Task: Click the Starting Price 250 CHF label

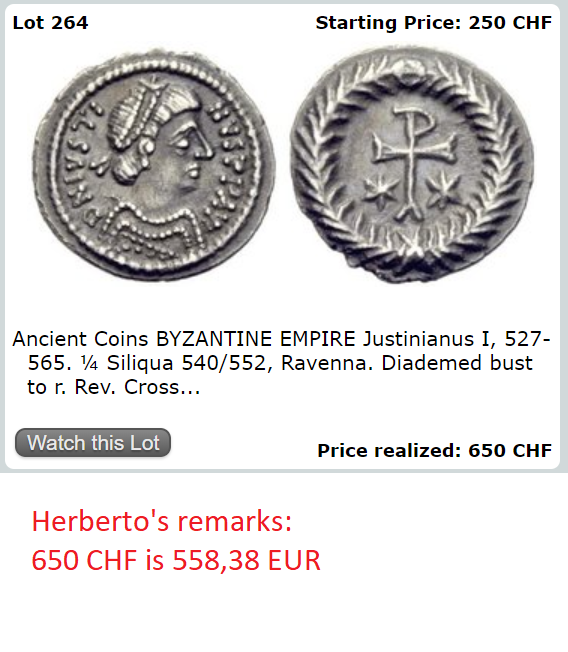Action: (434, 23)
